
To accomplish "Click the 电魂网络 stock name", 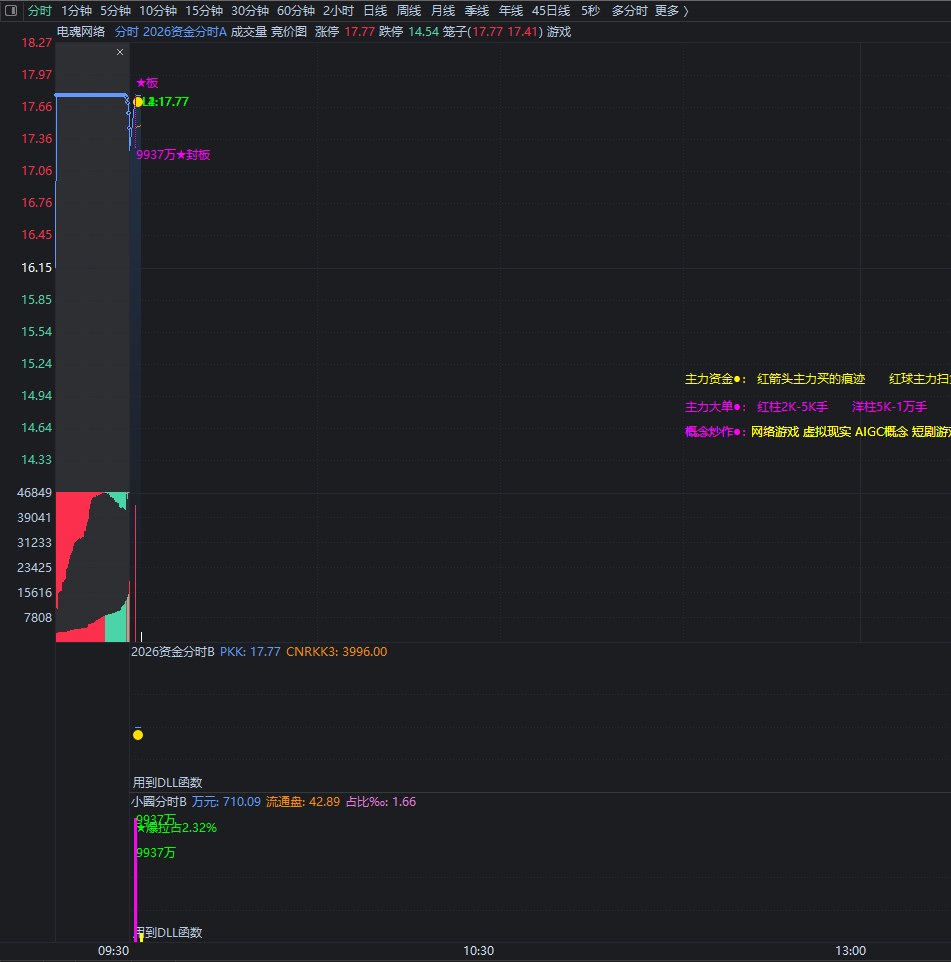I will tap(81, 32).
